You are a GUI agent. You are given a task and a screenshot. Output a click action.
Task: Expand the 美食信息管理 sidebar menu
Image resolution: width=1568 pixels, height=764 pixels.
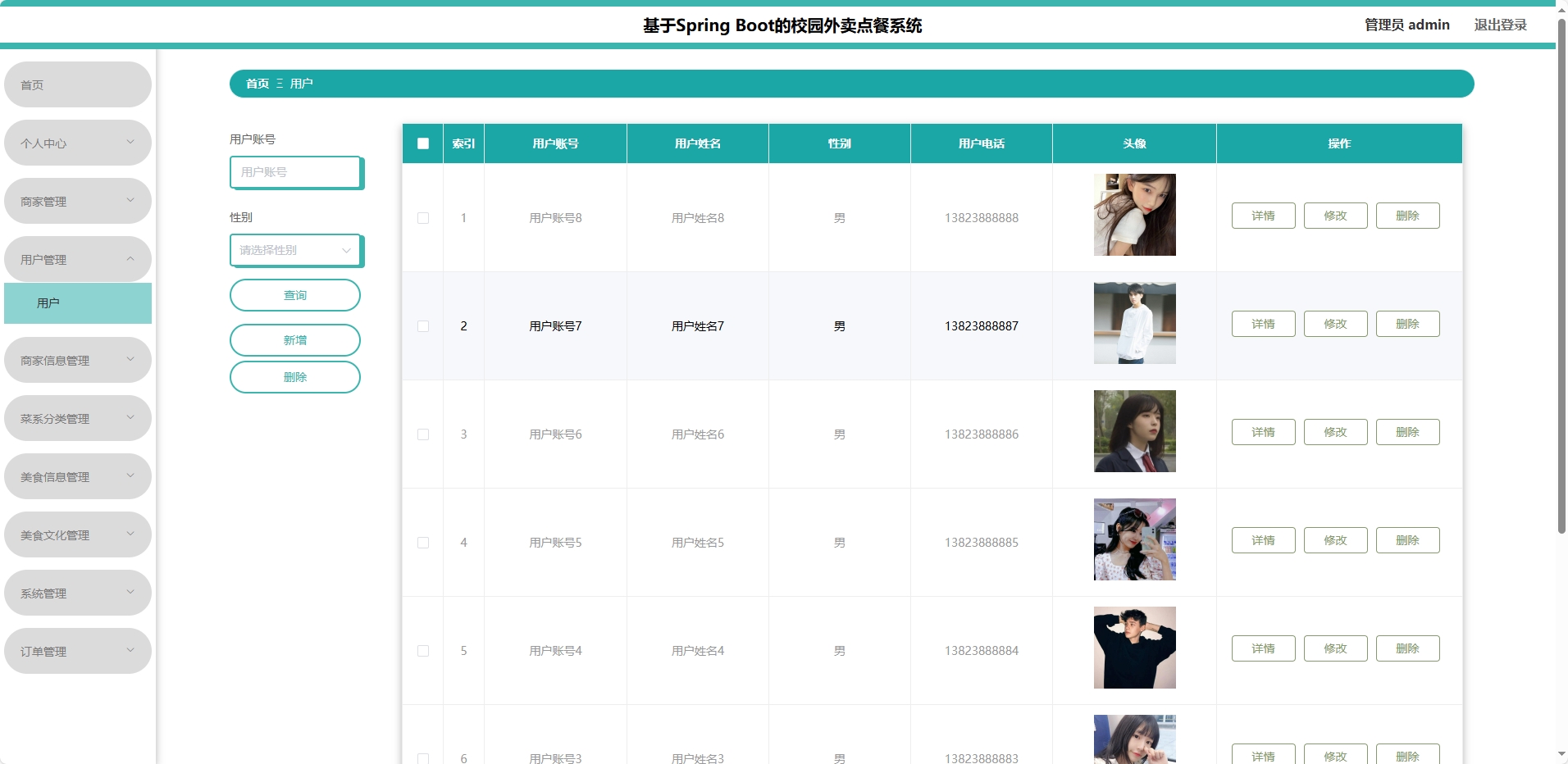coord(78,476)
